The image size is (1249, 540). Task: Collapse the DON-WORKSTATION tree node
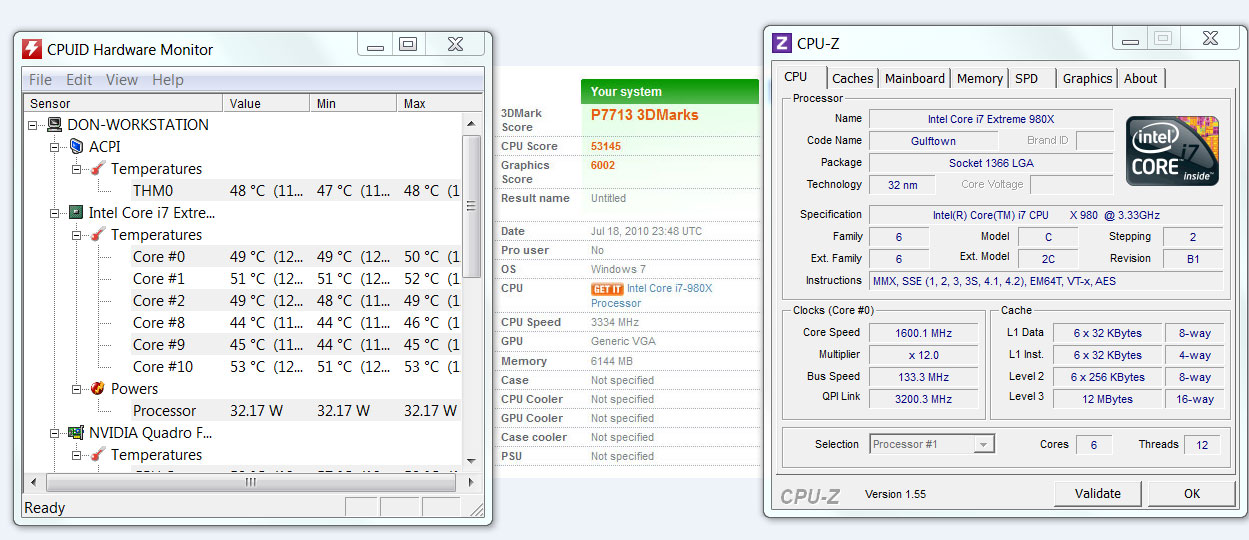(x=33, y=125)
